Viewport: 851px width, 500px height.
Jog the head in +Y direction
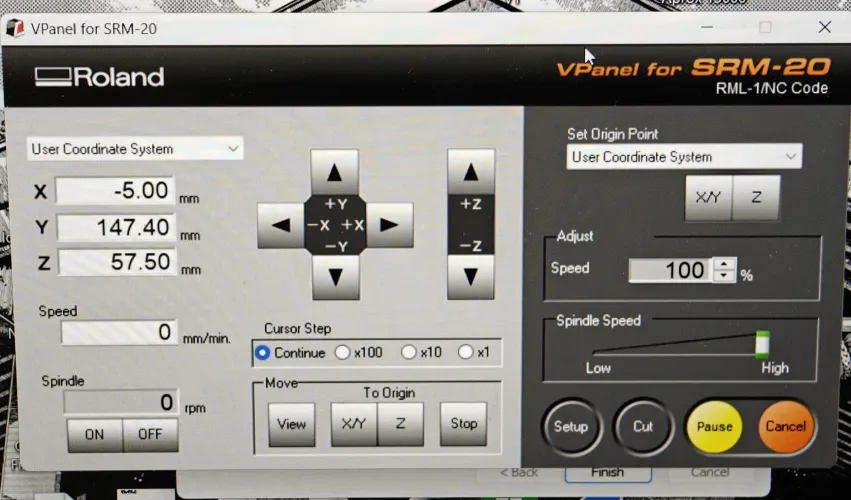[334, 172]
